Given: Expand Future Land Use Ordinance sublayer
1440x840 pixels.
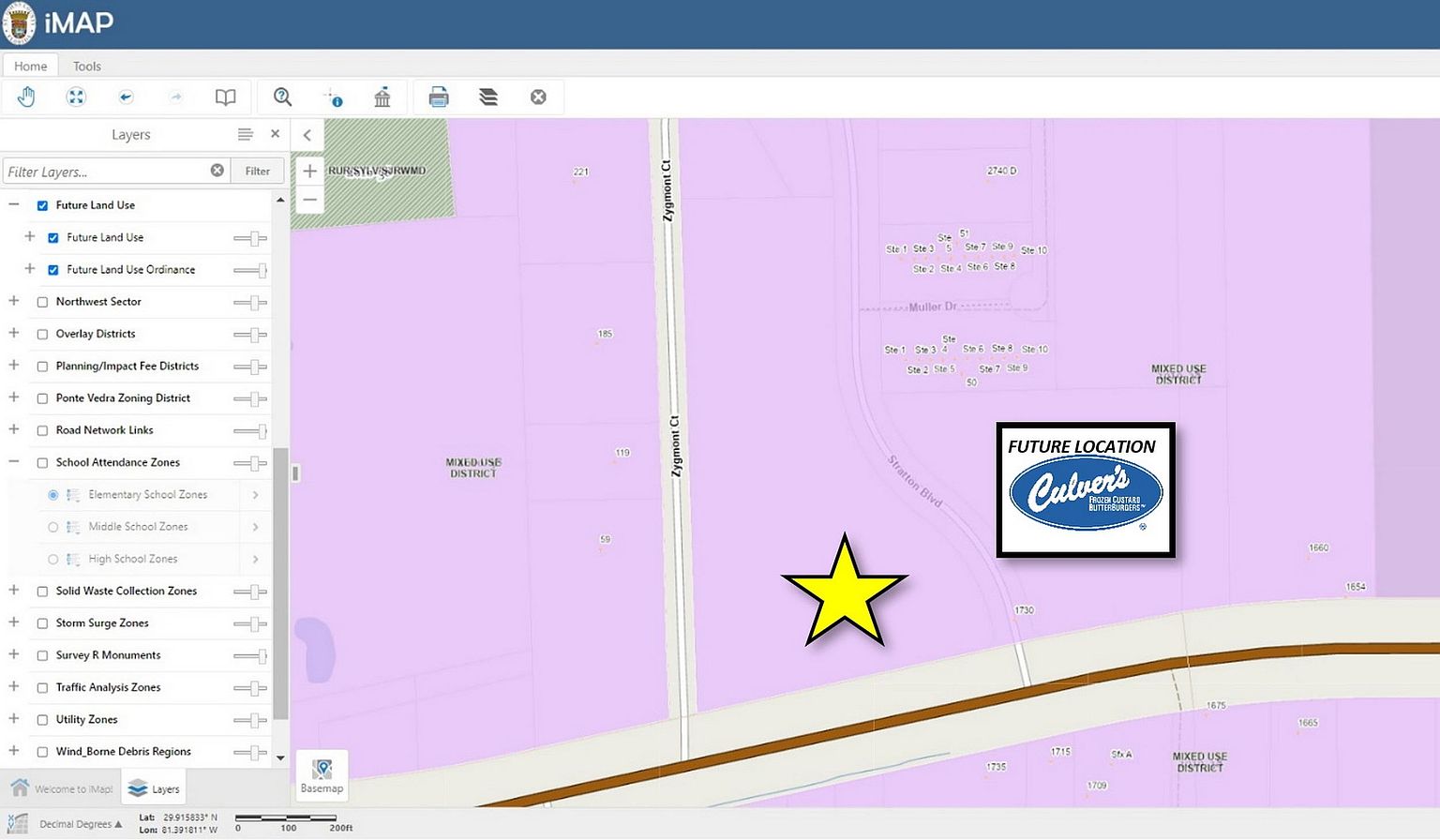Looking at the screenshot, I should (x=29, y=268).
